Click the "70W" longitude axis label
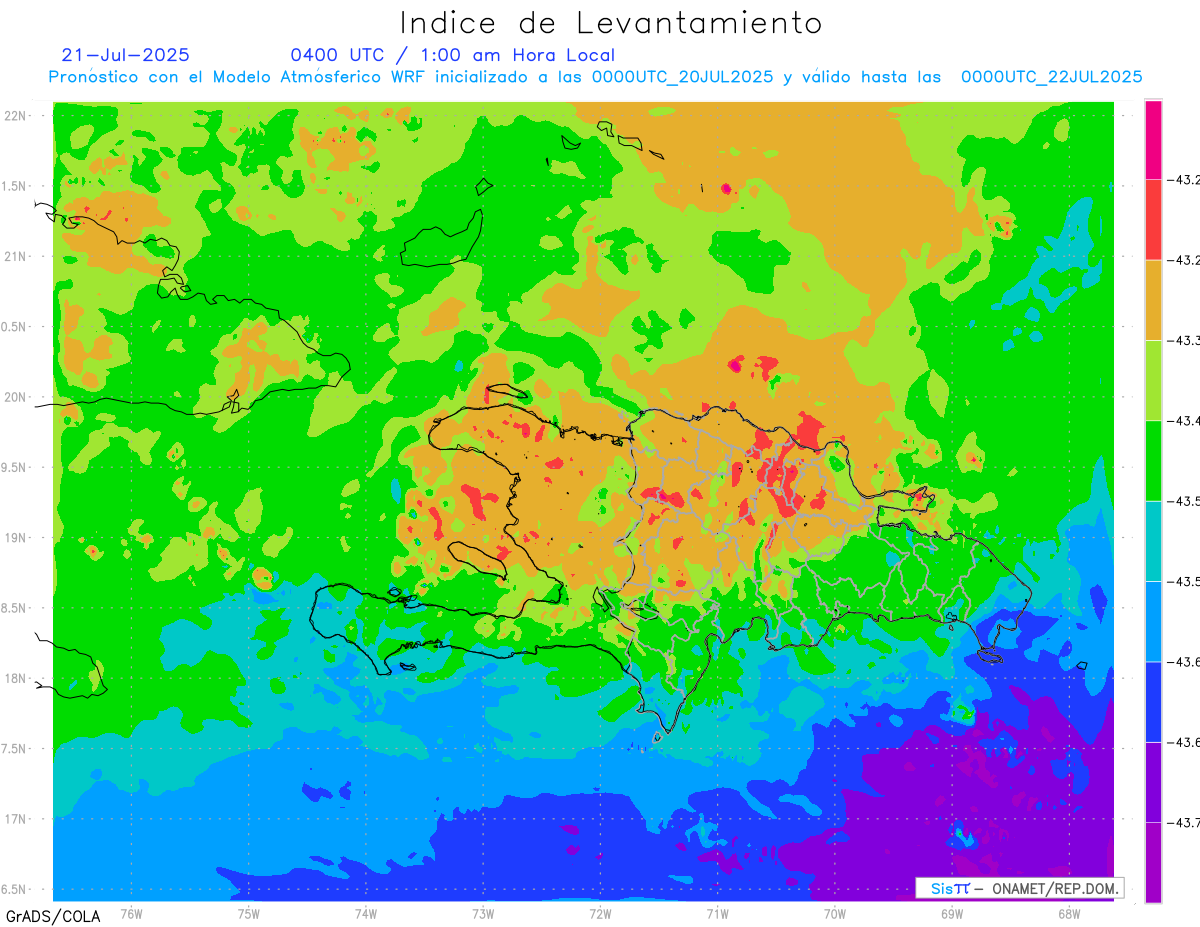 point(835,913)
